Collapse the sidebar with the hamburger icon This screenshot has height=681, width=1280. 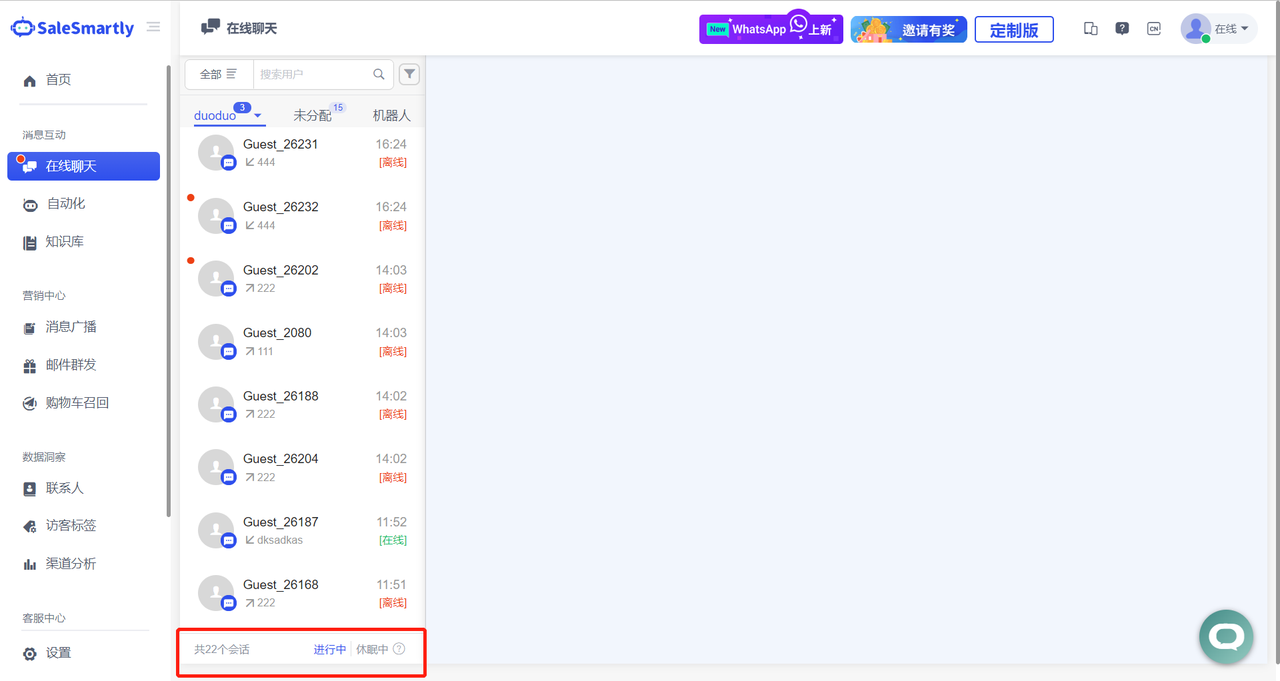tap(153, 27)
